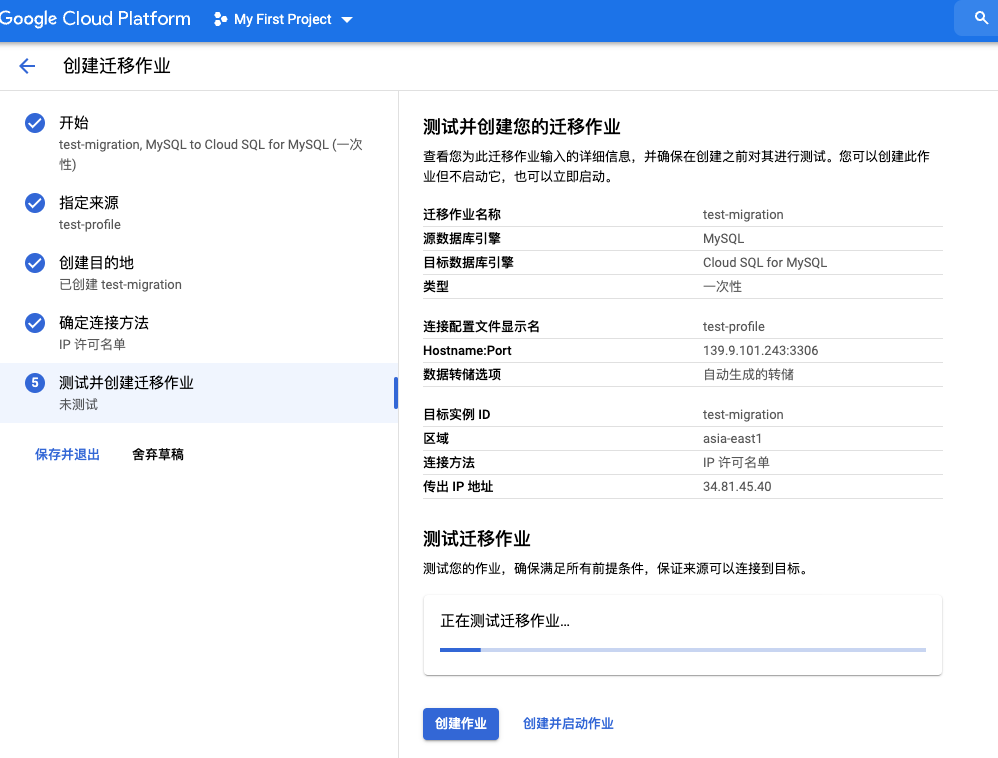Click the Google Cloud Platform logo text

95,19
